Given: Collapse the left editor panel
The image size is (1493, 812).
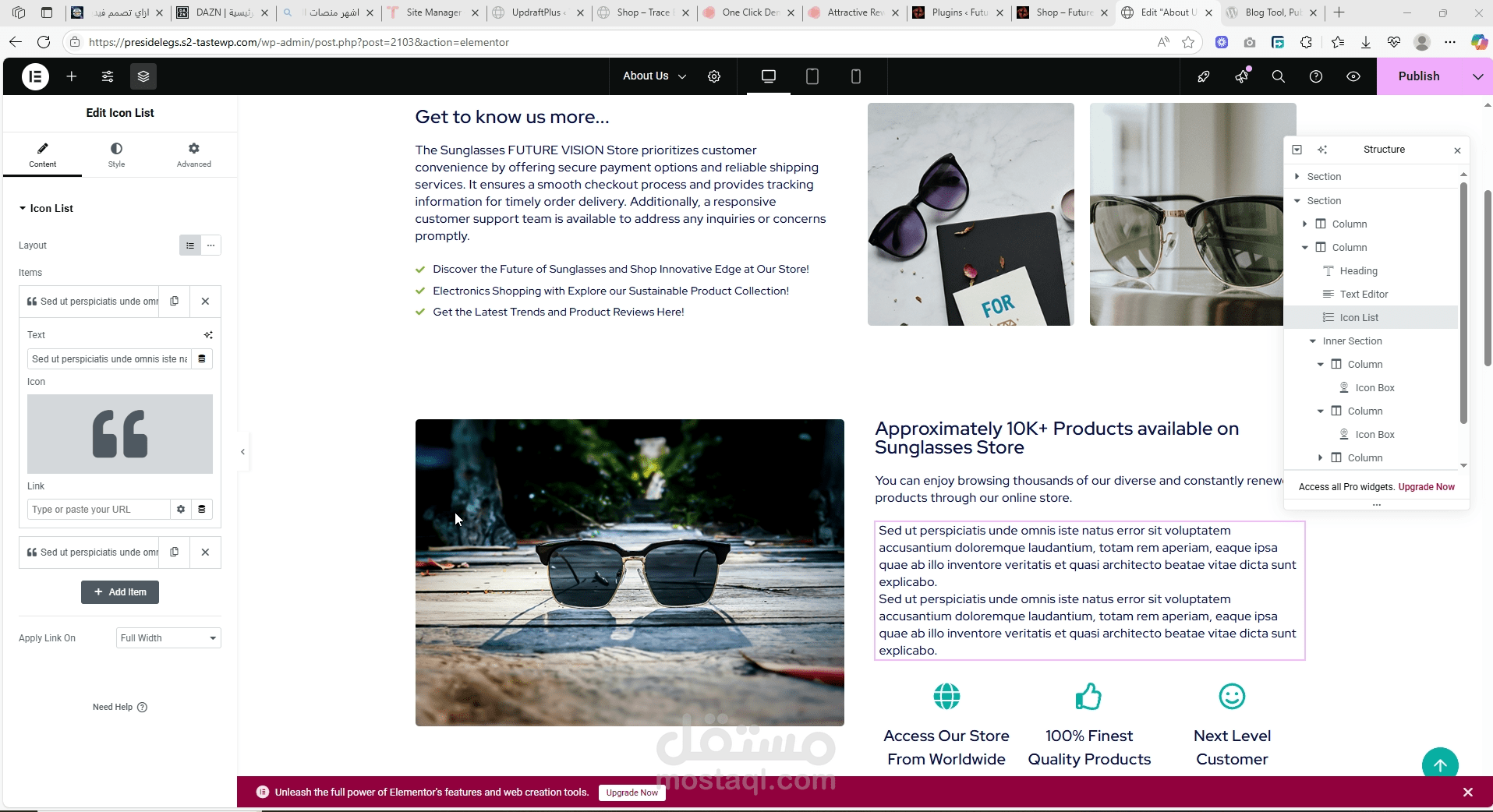Looking at the screenshot, I should [x=242, y=452].
